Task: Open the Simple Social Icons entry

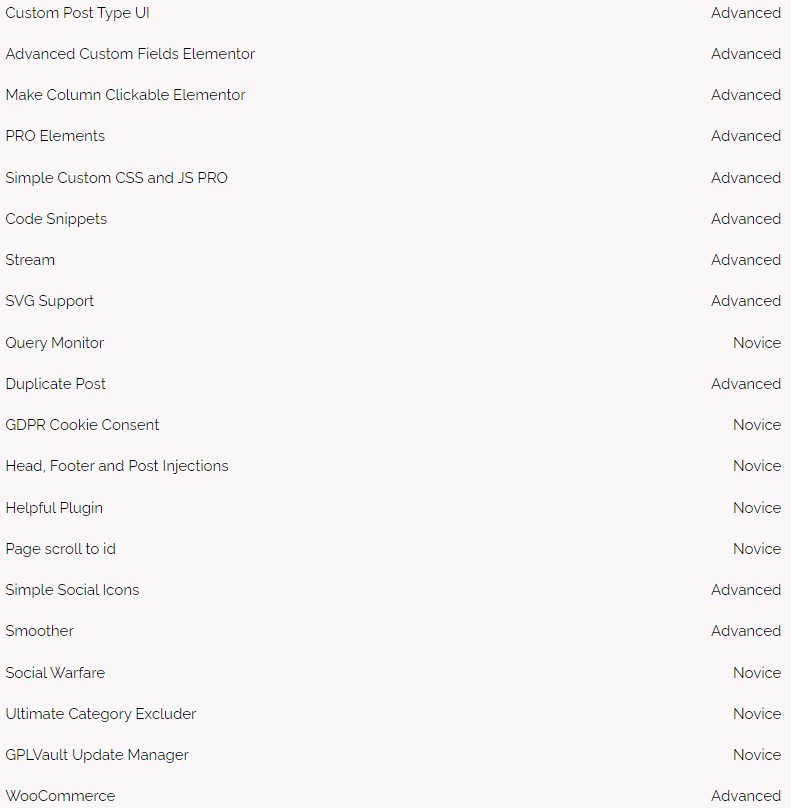Action: pos(72,590)
